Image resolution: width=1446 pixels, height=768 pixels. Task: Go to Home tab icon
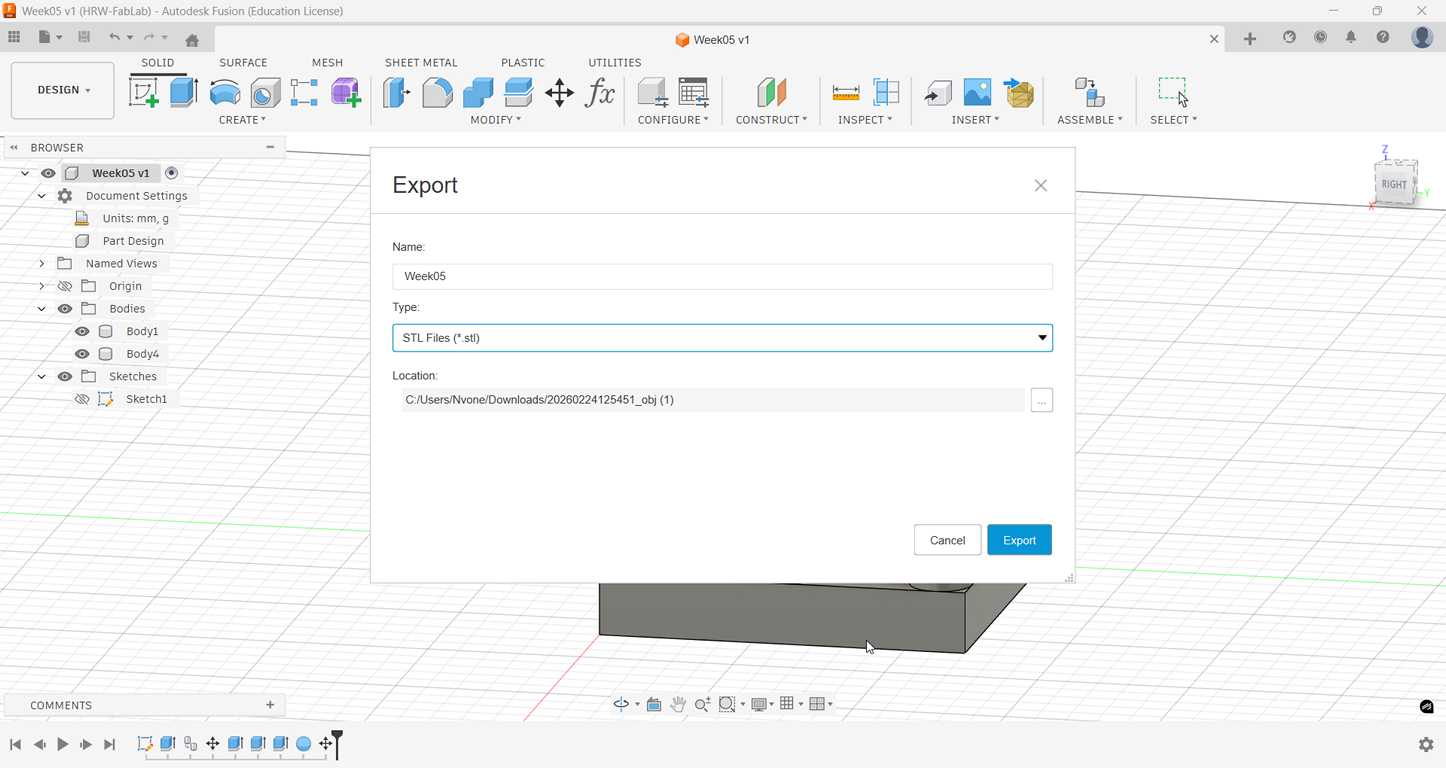[192, 39]
